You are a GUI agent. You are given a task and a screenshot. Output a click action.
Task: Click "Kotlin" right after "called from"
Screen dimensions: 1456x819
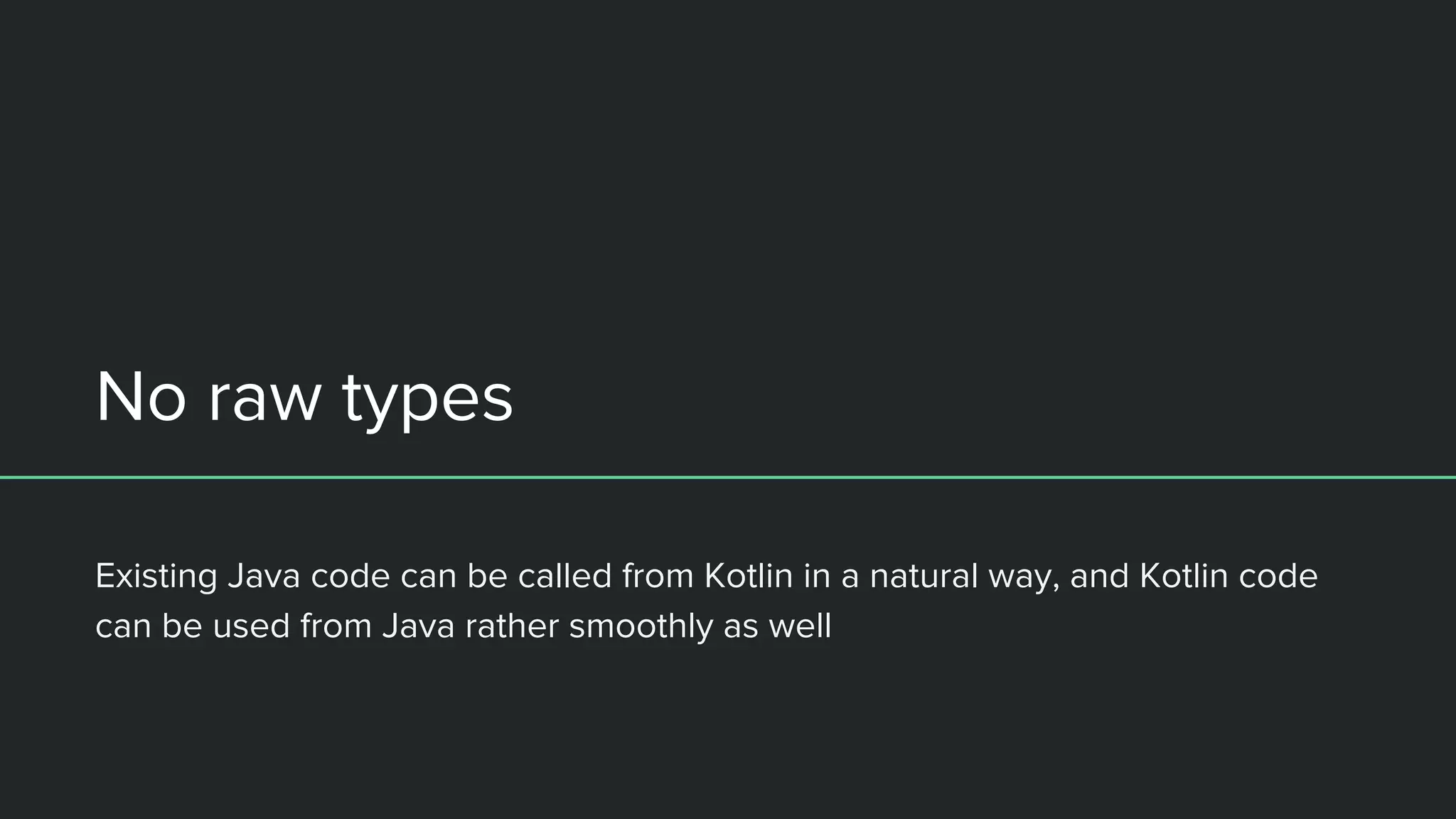pyautogui.click(x=748, y=576)
